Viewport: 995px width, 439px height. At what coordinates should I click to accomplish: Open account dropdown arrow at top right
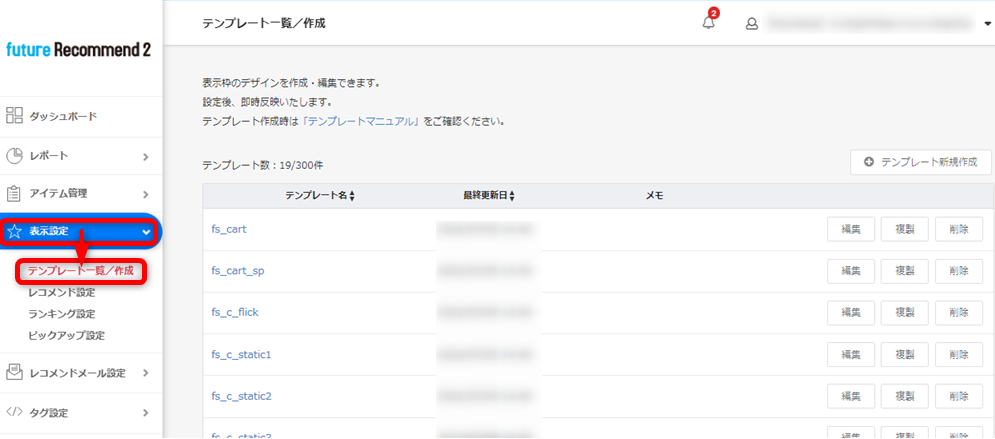[x=987, y=24]
